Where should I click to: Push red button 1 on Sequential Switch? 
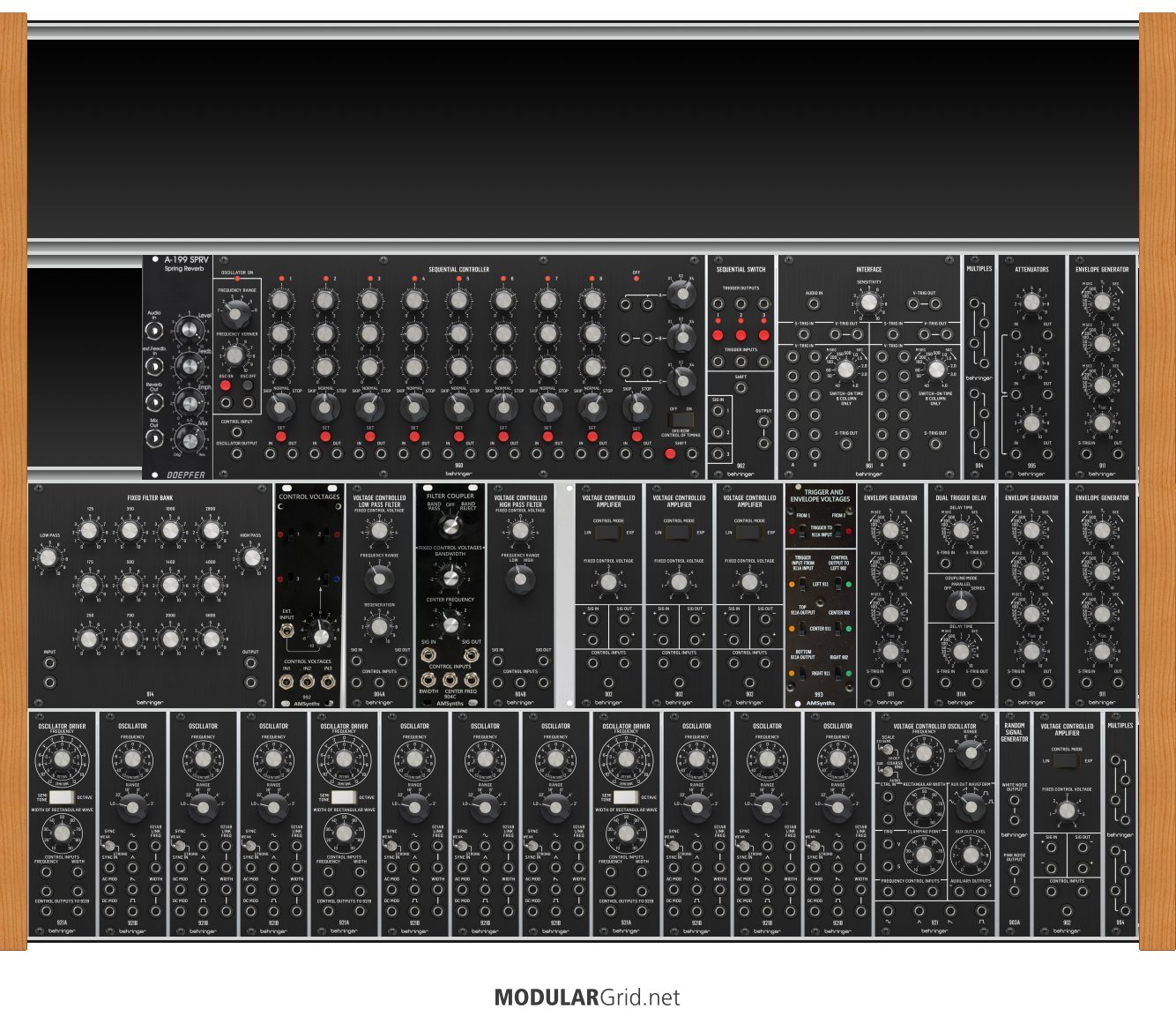click(x=718, y=336)
